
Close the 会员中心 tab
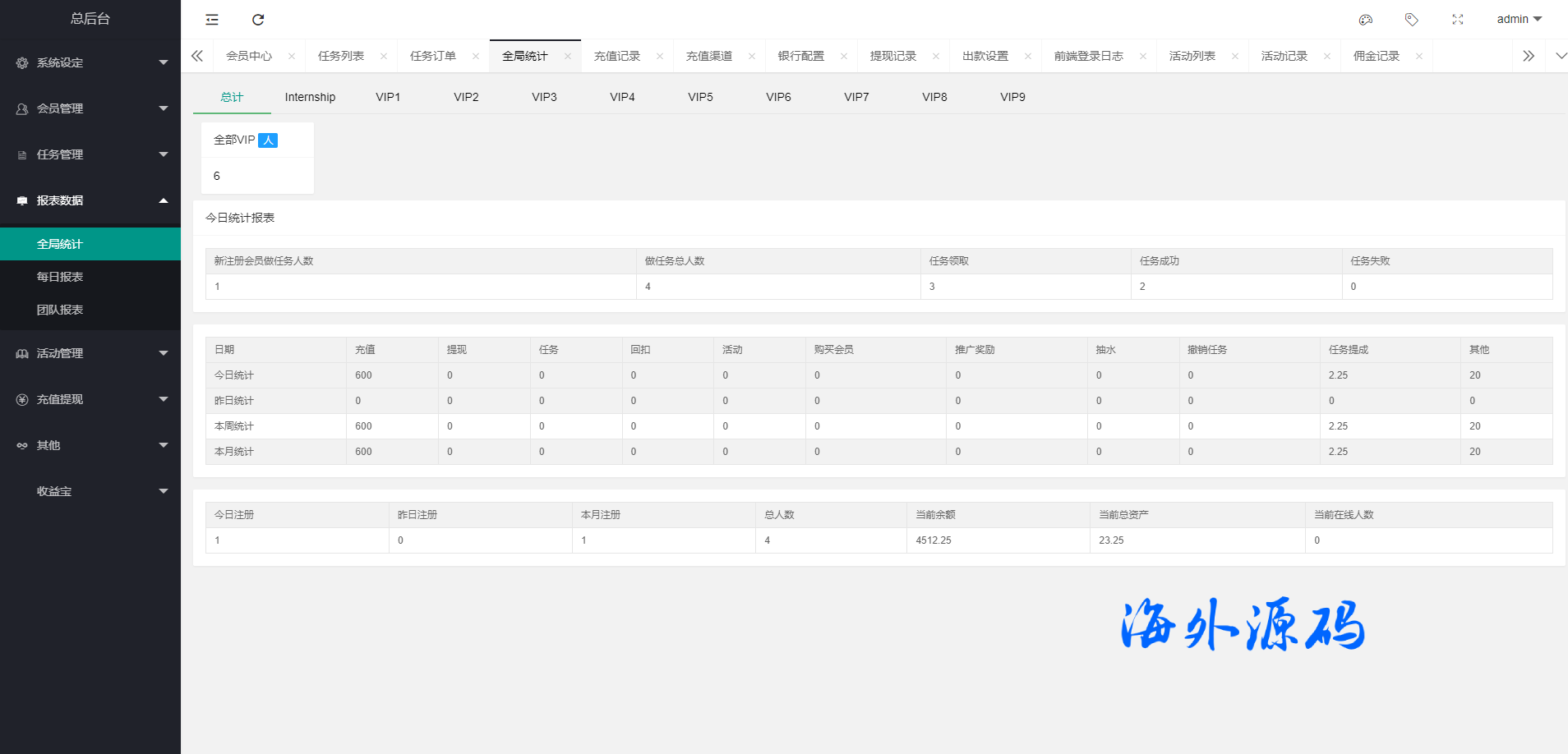point(292,57)
